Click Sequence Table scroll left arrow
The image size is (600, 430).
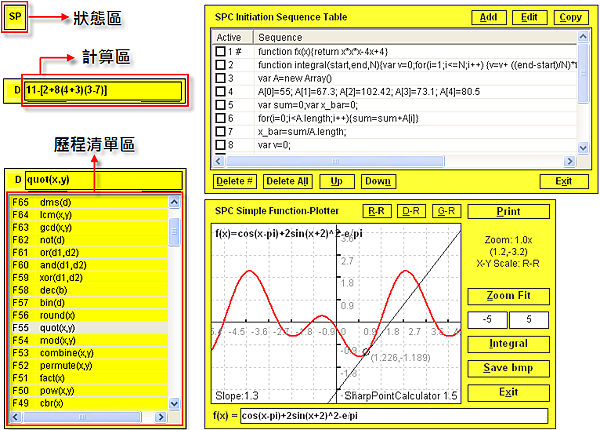pos(219,161)
